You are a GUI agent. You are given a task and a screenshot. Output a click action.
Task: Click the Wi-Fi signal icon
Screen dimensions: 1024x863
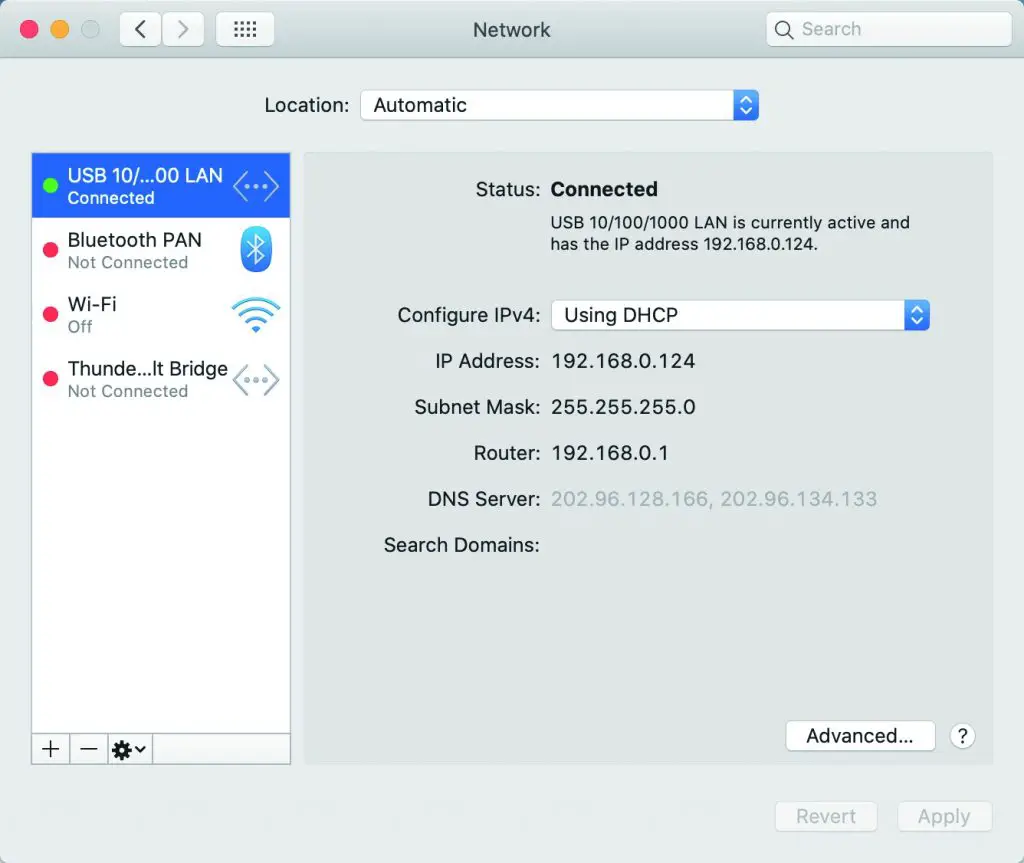click(256, 314)
